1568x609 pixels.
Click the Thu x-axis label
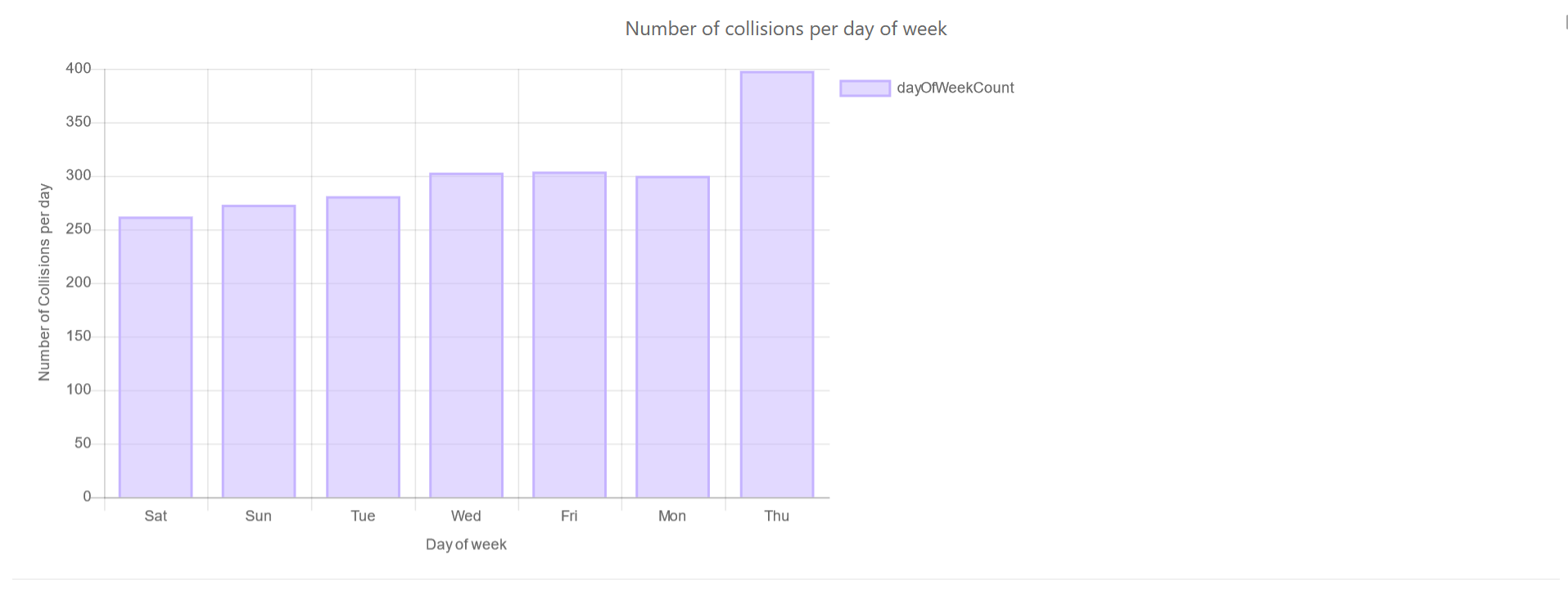[776, 516]
